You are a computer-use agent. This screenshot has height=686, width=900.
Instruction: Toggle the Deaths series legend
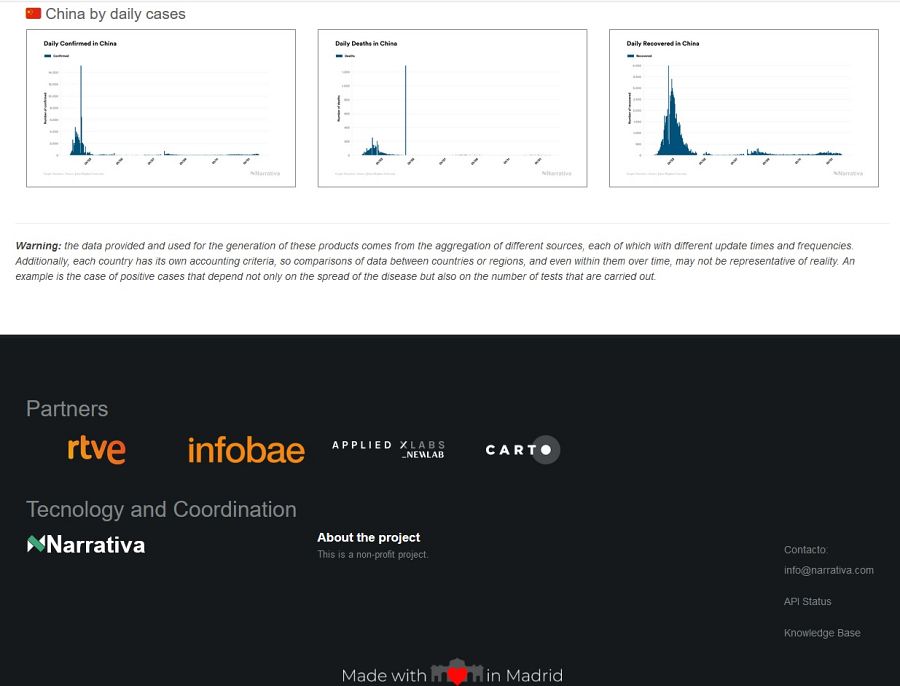click(344, 54)
